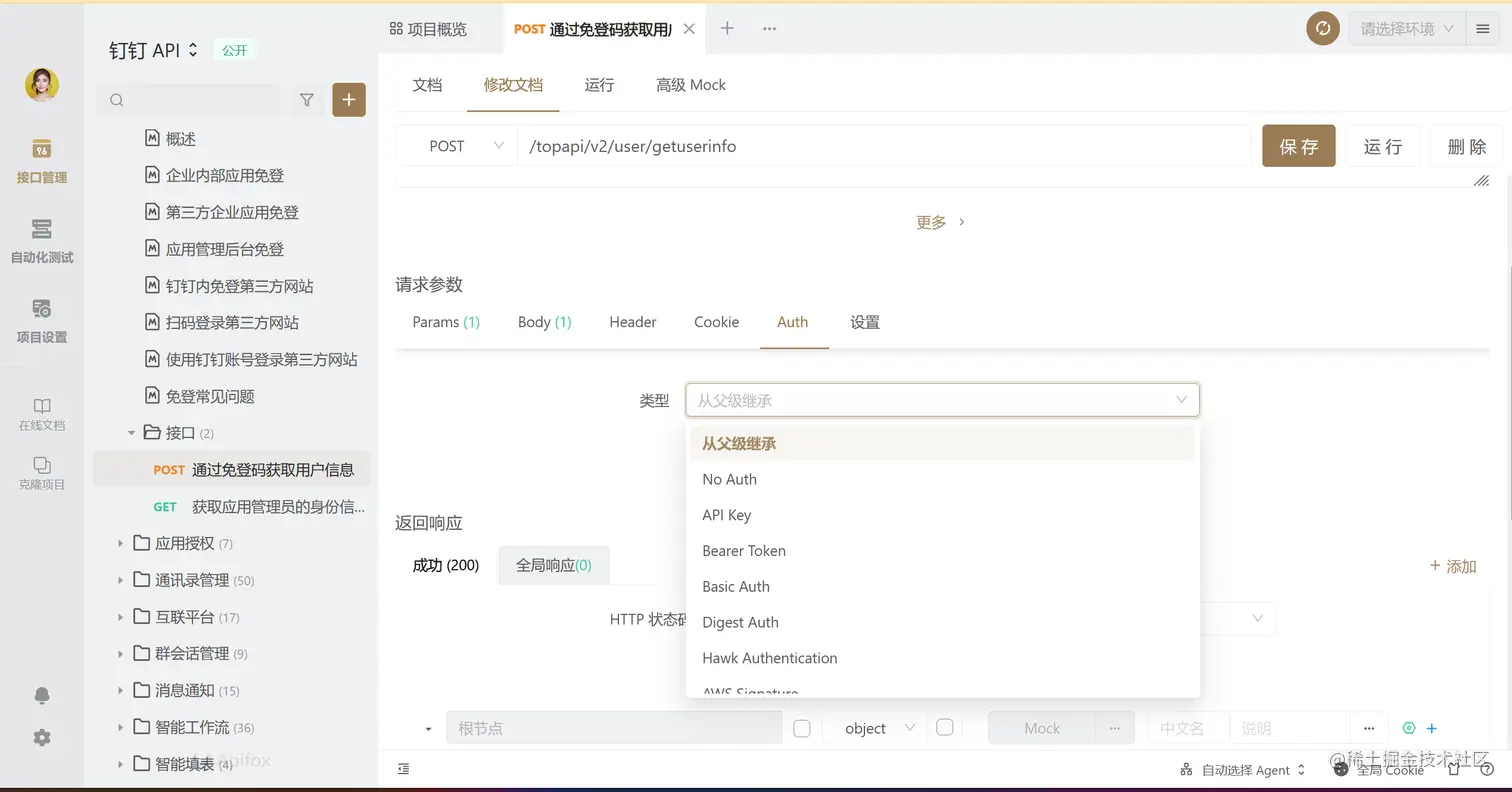
Task: Click the 运行 button next to 保存
Action: [x=1383, y=146]
